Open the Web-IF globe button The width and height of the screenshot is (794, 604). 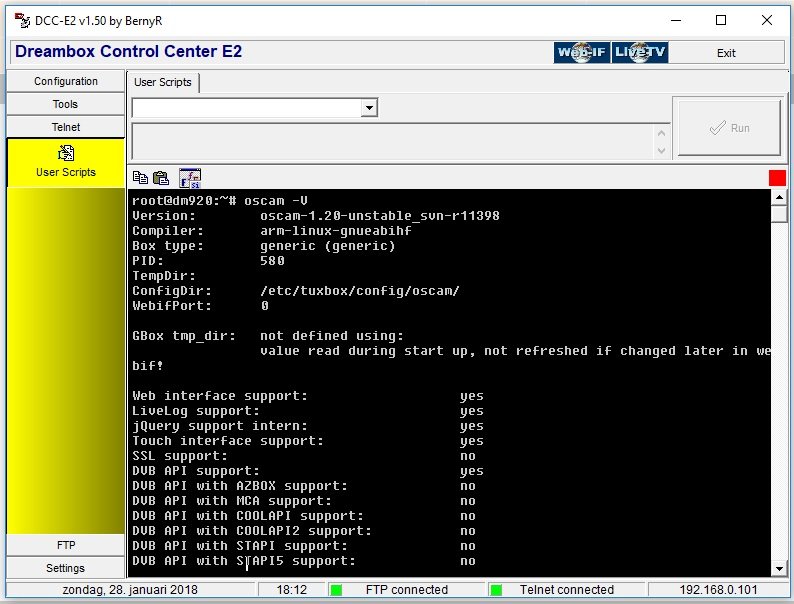[581, 52]
